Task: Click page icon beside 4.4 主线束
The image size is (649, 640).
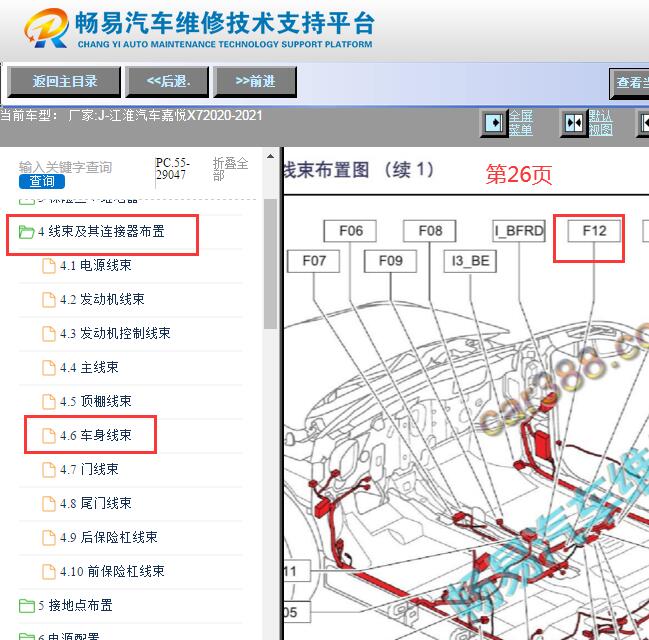Action: (x=49, y=368)
